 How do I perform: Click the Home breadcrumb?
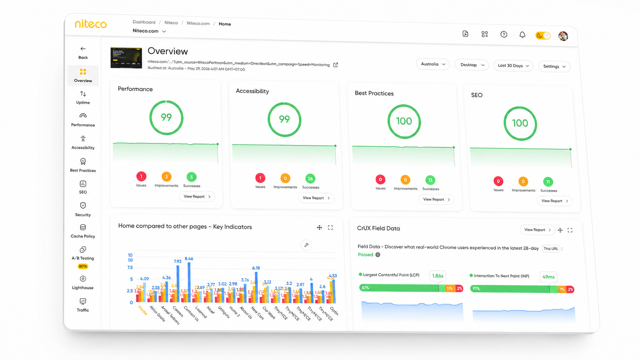click(x=224, y=24)
